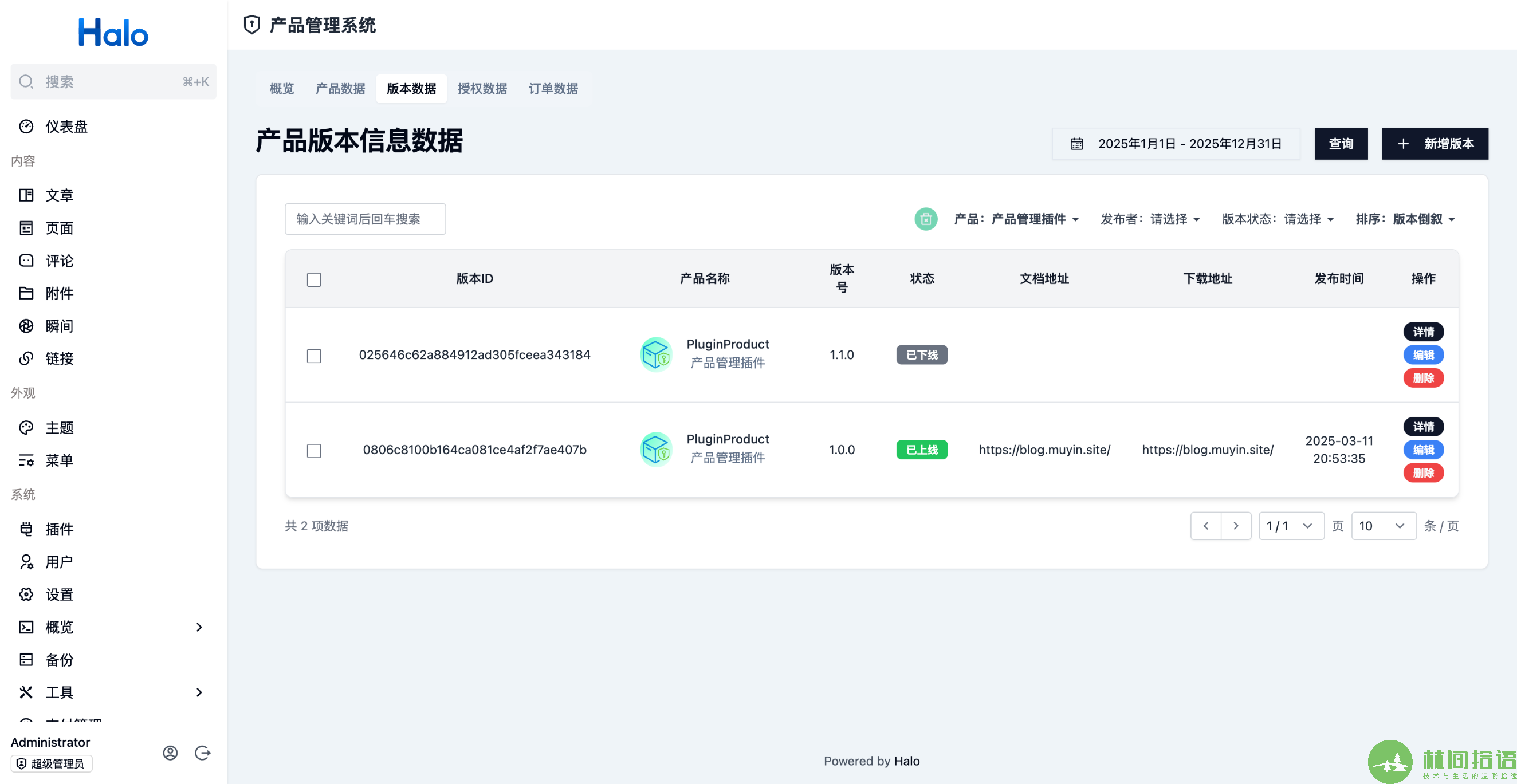1517x784 pixels.
Task: Open 附件 attachments folder icon
Action: click(26, 293)
